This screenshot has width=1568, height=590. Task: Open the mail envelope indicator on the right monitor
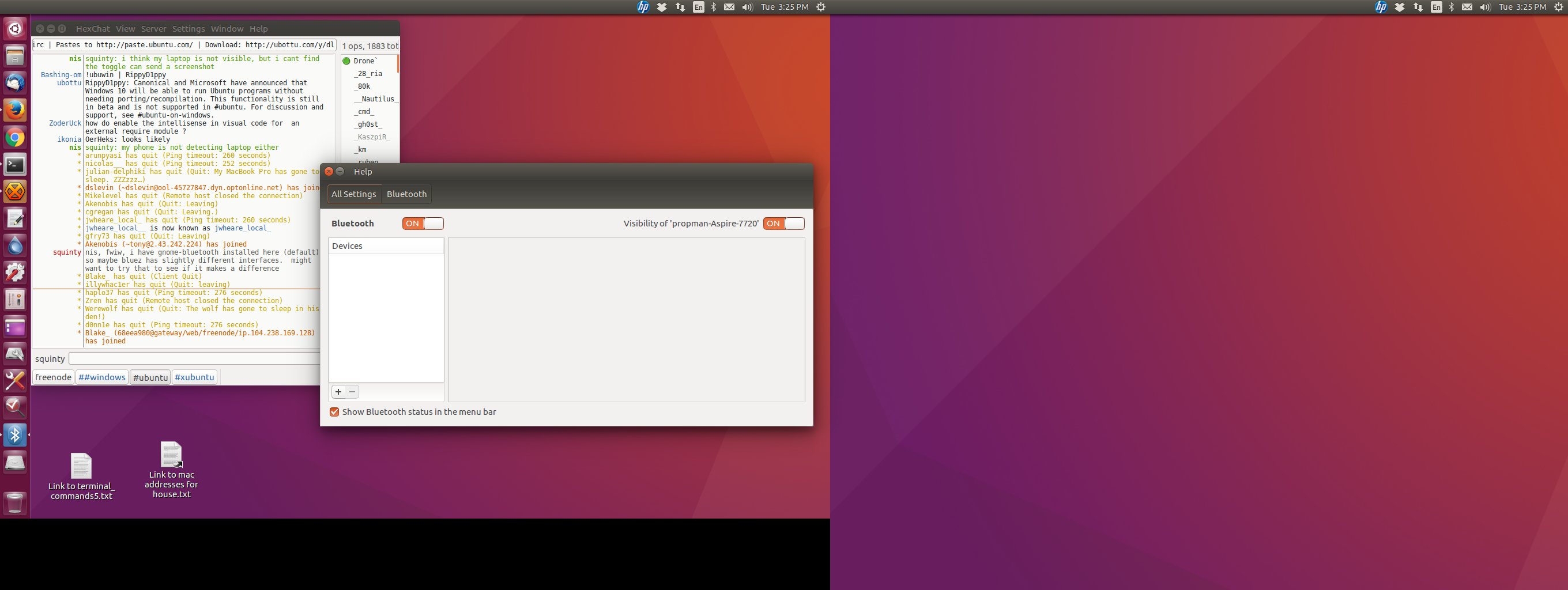1467,7
